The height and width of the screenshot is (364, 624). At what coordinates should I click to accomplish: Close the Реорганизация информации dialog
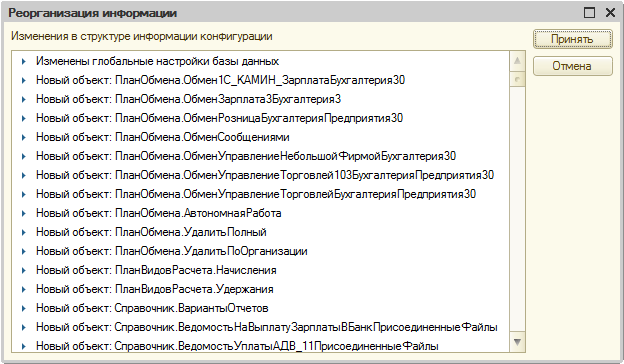pos(610,13)
